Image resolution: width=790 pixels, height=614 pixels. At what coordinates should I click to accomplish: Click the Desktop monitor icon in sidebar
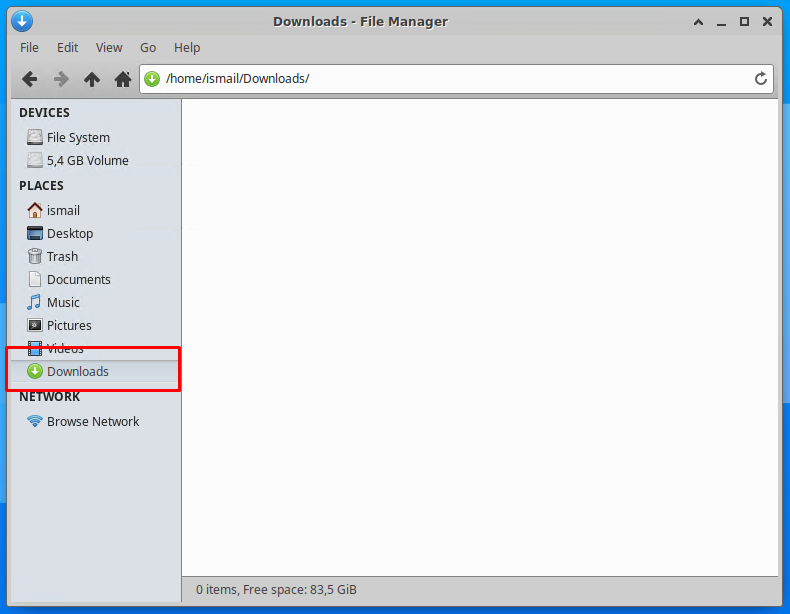click(x=35, y=233)
